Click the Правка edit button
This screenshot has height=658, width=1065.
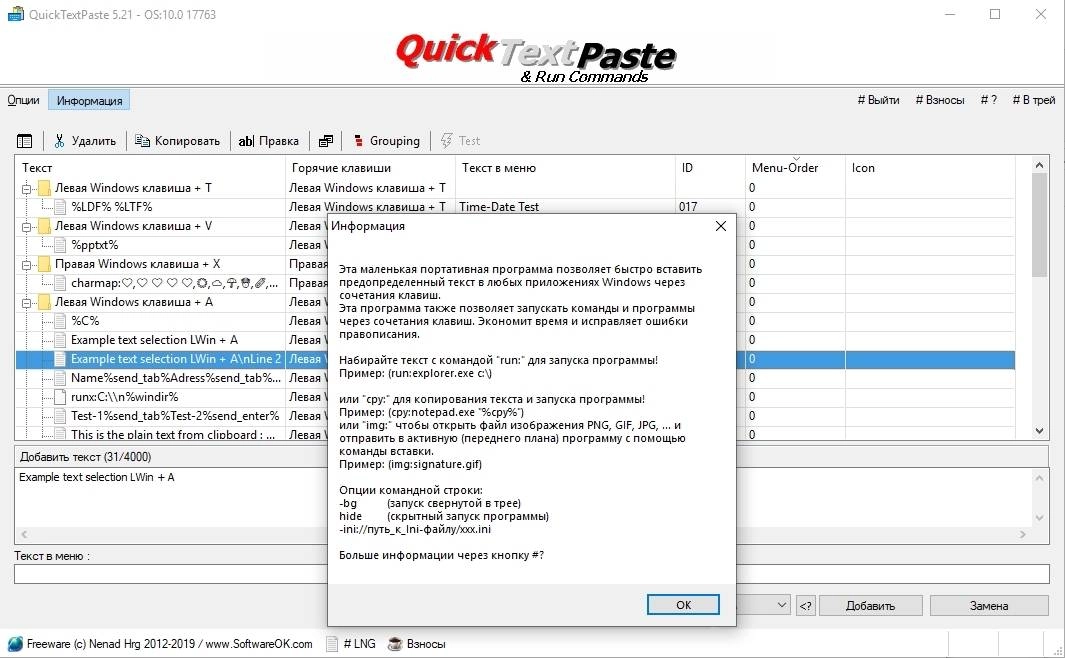(x=269, y=141)
